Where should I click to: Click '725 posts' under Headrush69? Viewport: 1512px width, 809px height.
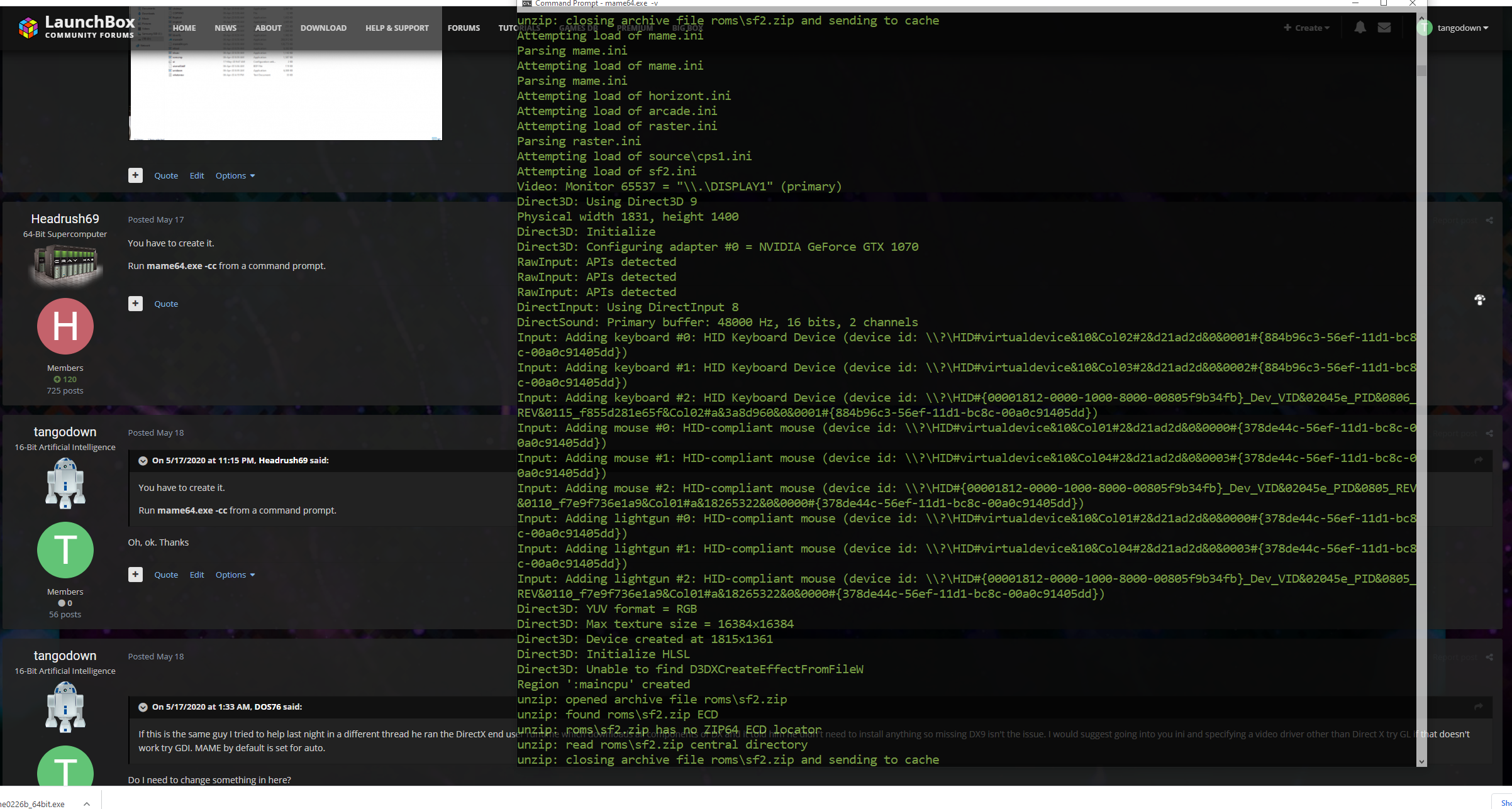[65, 390]
